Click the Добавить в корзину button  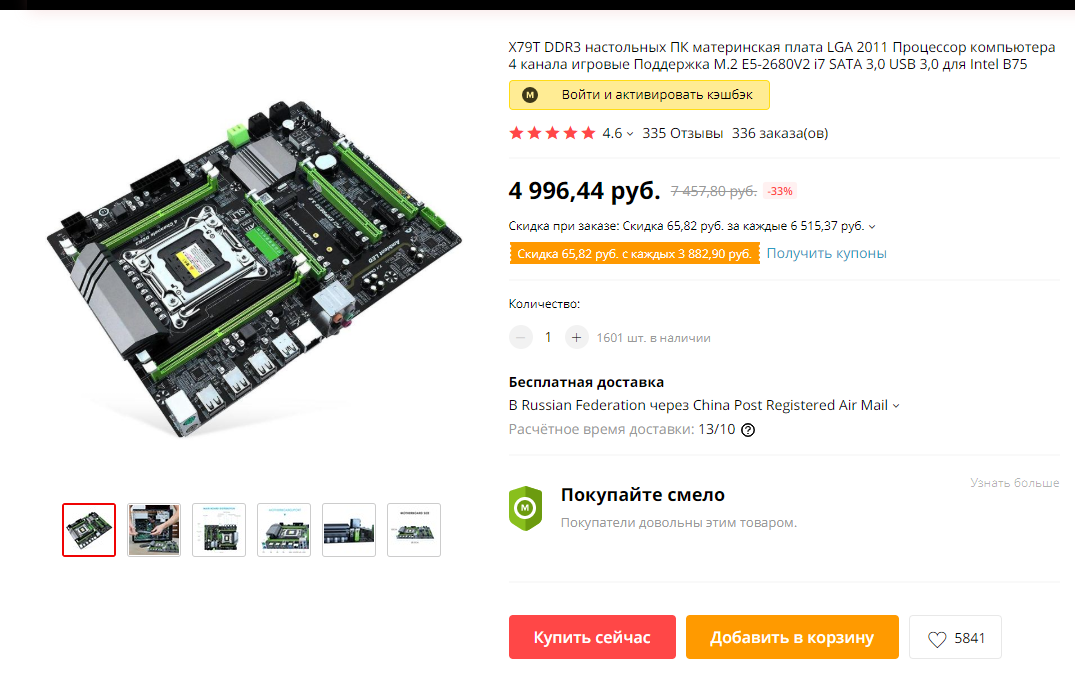[x=792, y=637]
